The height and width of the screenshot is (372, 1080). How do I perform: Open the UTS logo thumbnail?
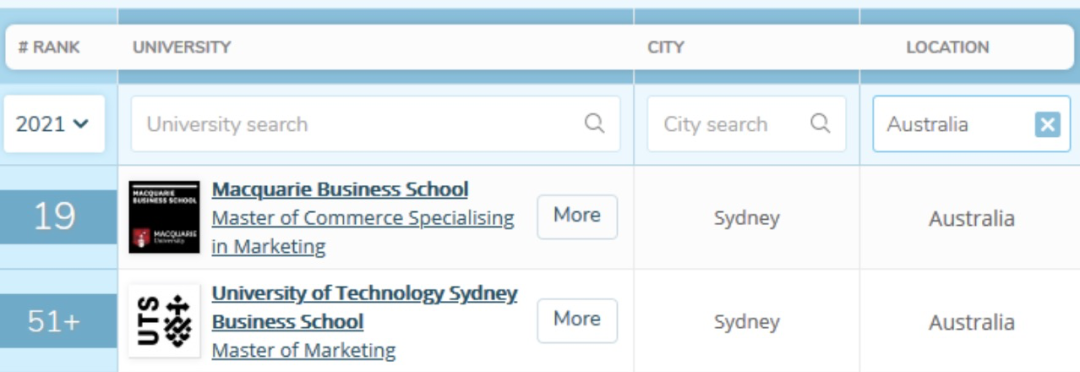pyautogui.click(x=164, y=321)
